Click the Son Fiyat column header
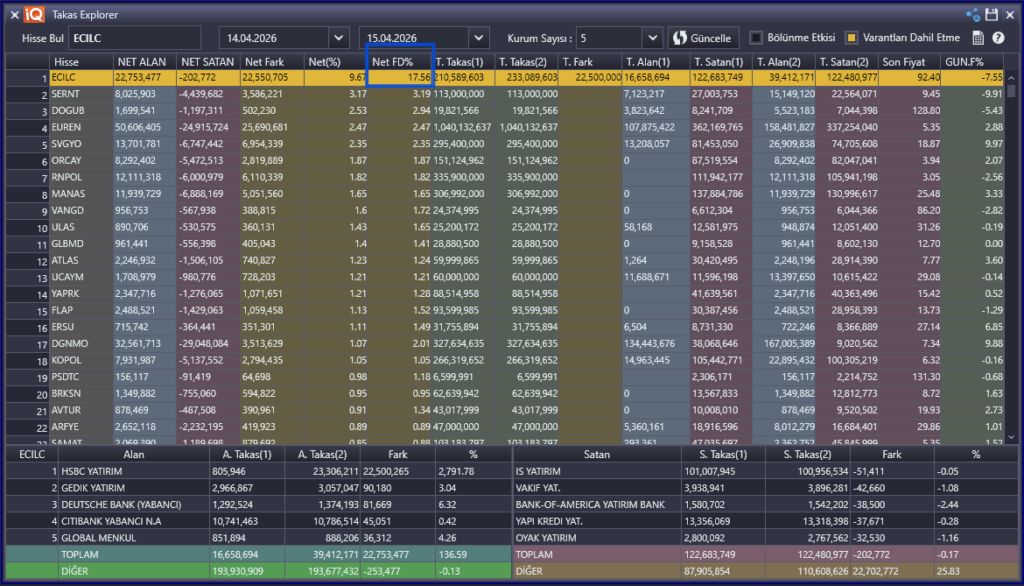This screenshot has height=586, width=1024. coord(908,62)
